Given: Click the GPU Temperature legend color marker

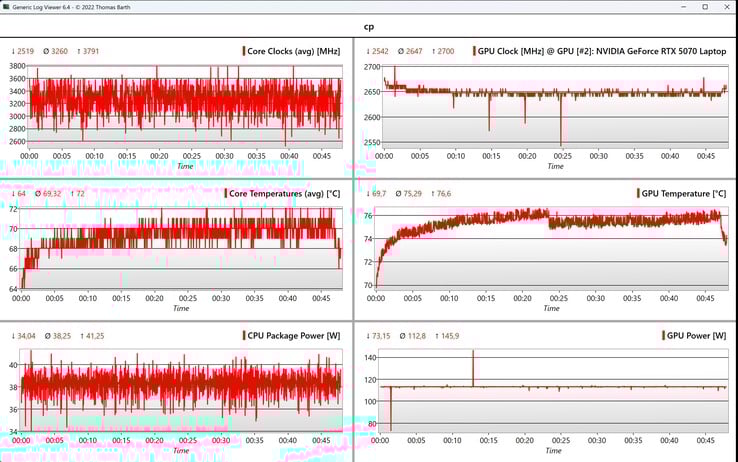Looking at the screenshot, I should [637, 193].
